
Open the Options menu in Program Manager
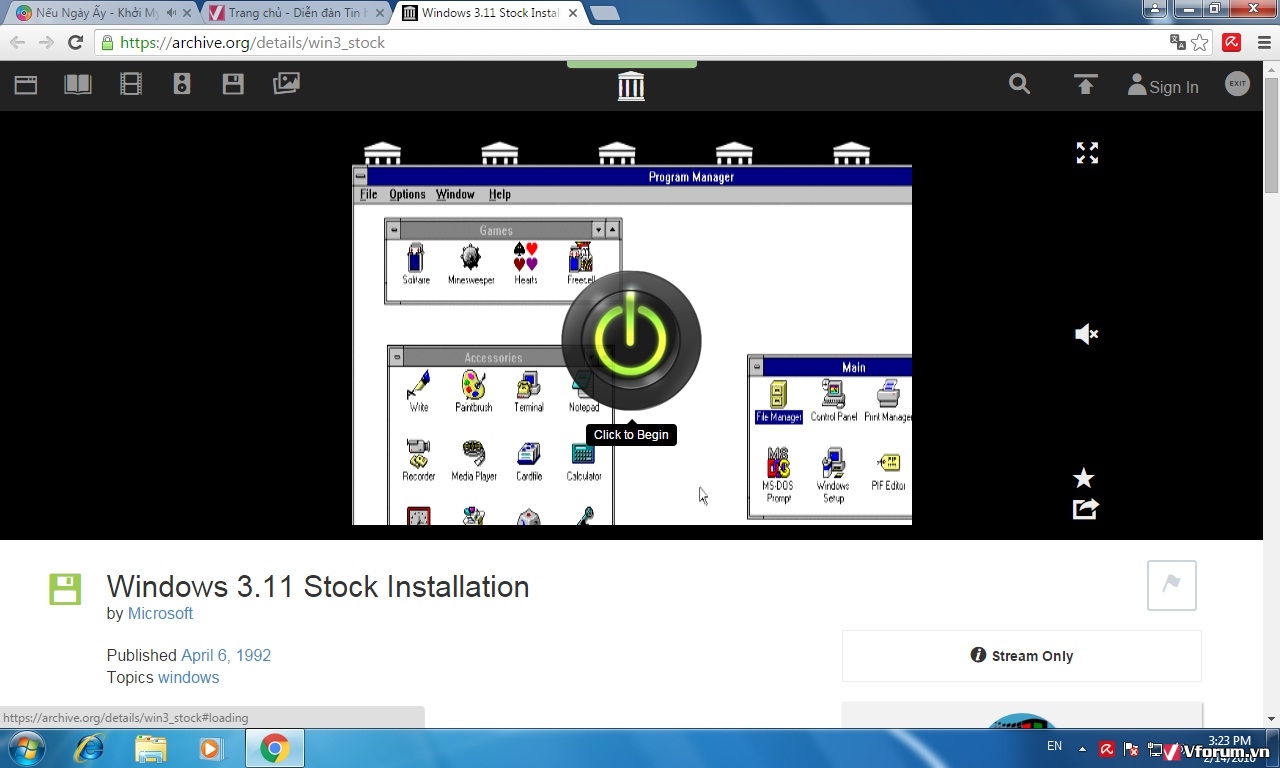pyautogui.click(x=407, y=194)
